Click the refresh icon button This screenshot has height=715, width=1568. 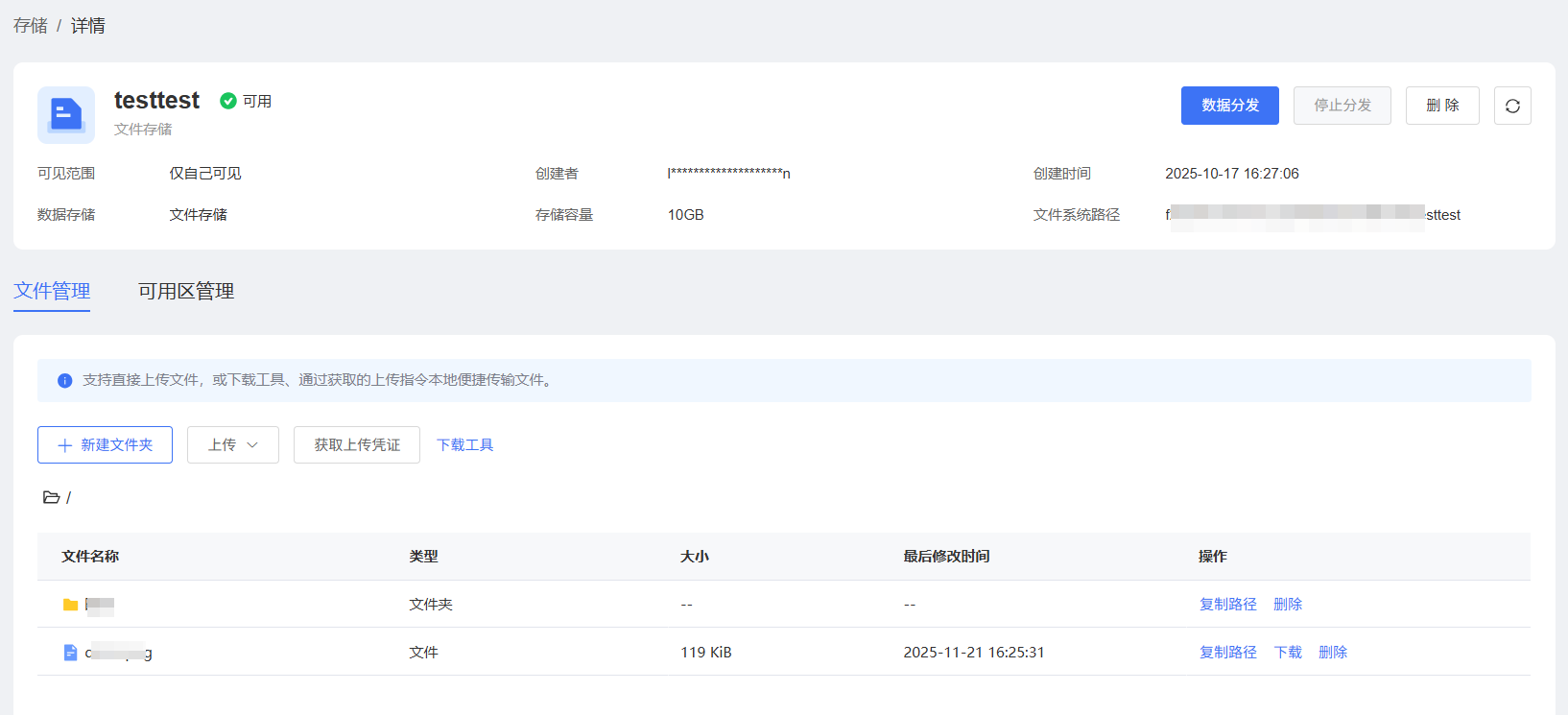[1512, 106]
